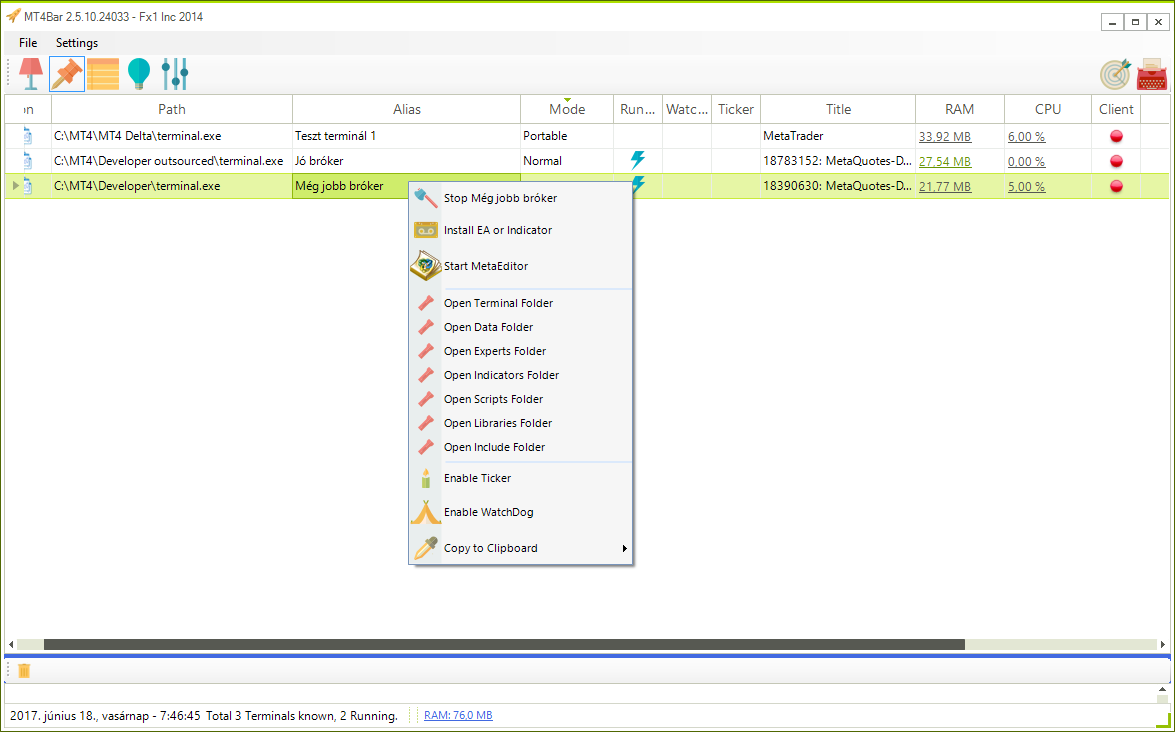Open the 21,77 MB RAM link

pos(945,187)
